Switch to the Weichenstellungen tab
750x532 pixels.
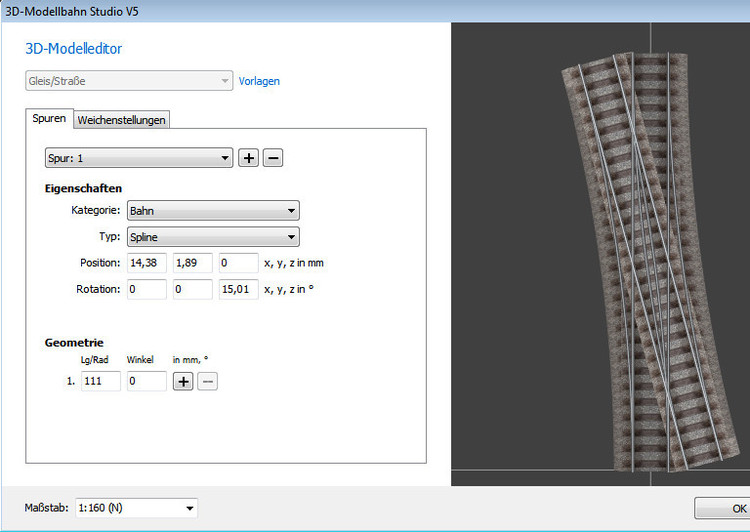tap(122, 120)
